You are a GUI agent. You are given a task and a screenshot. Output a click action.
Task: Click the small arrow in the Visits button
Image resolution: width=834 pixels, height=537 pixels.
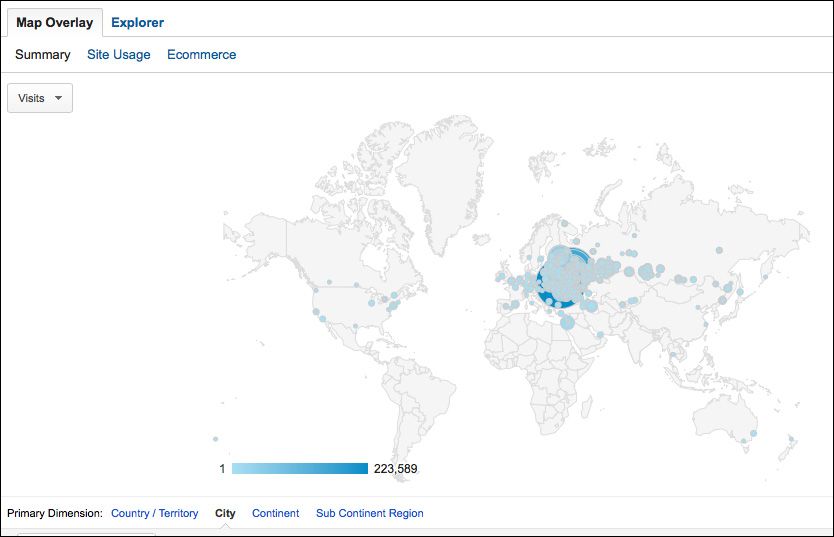(x=59, y=98)
